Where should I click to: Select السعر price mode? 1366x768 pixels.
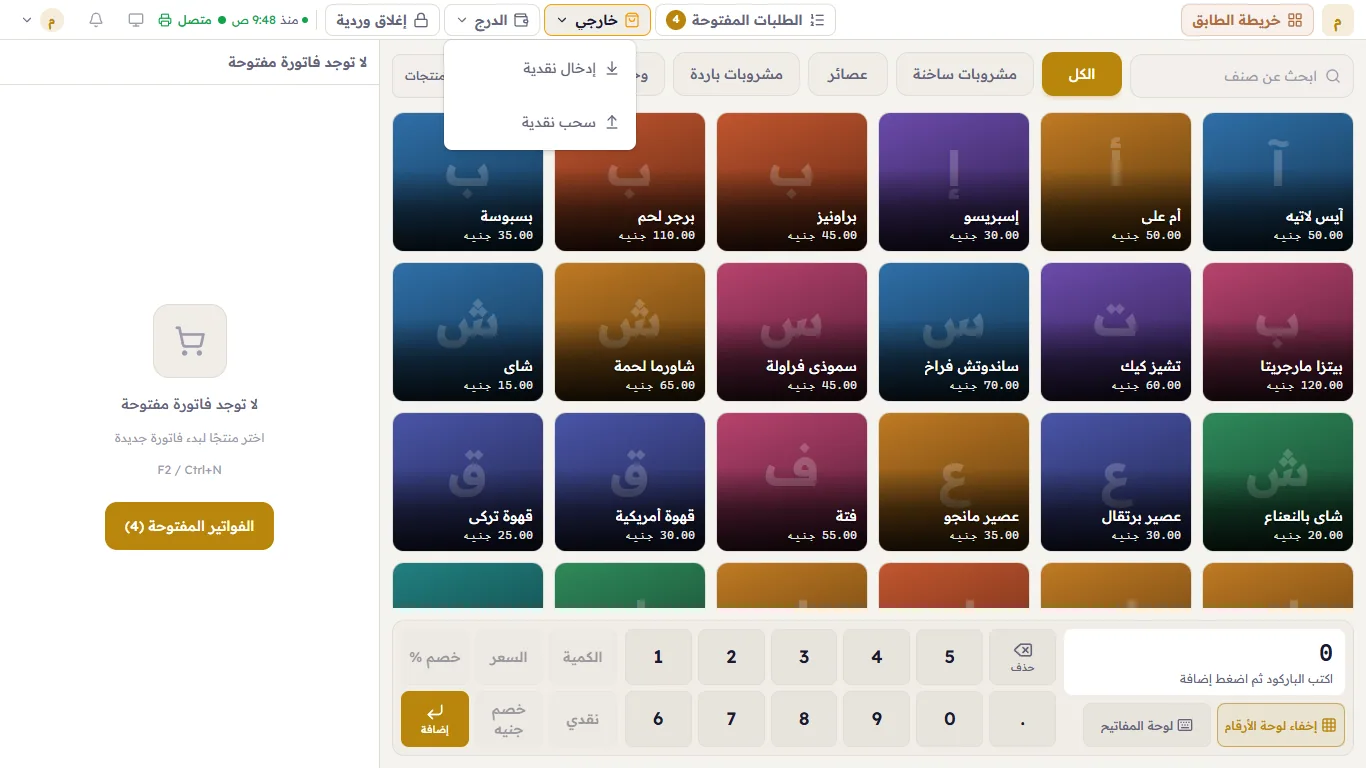(508, 657)
